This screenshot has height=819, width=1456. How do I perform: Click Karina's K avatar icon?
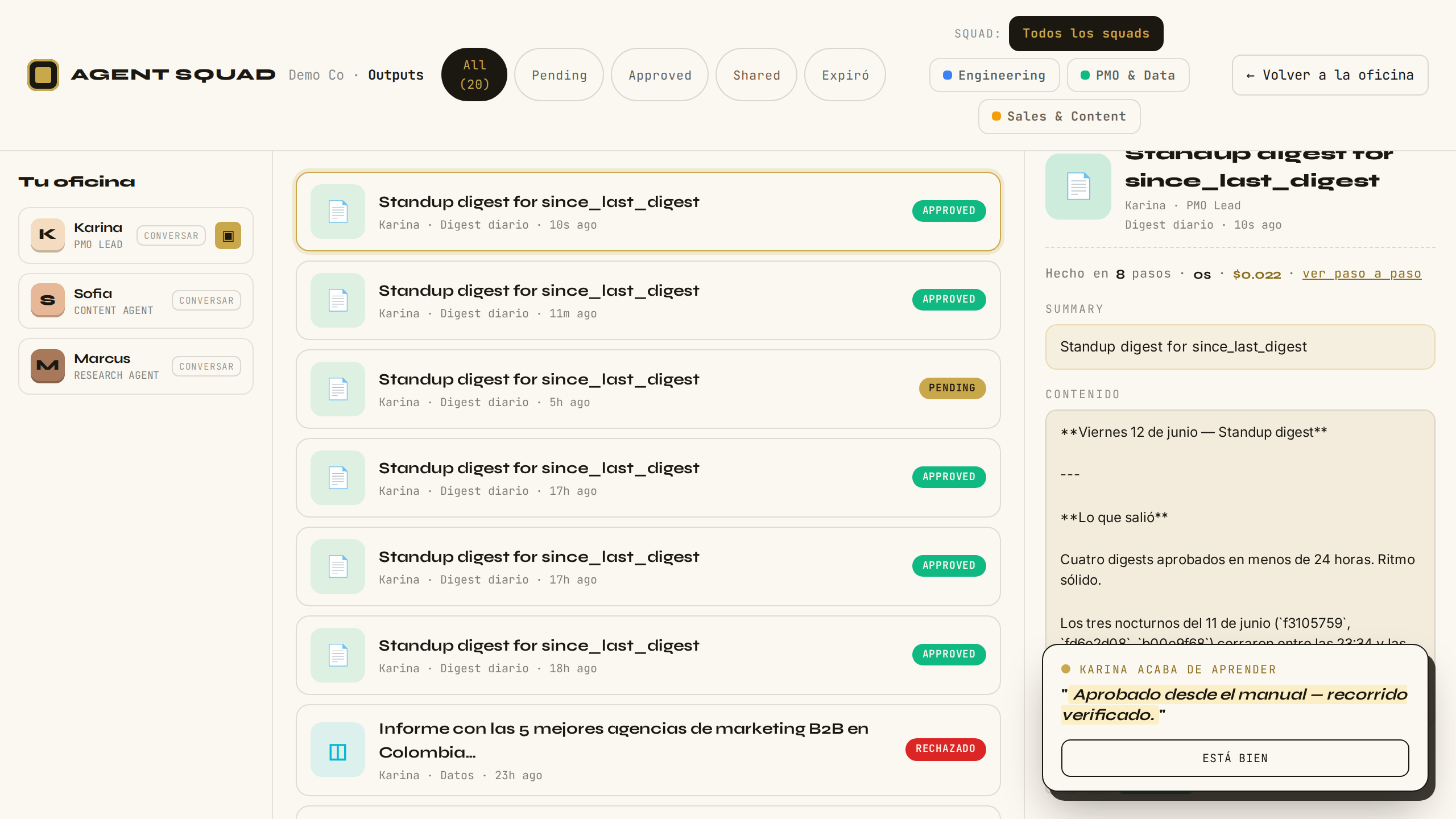[x=48, y=235]
